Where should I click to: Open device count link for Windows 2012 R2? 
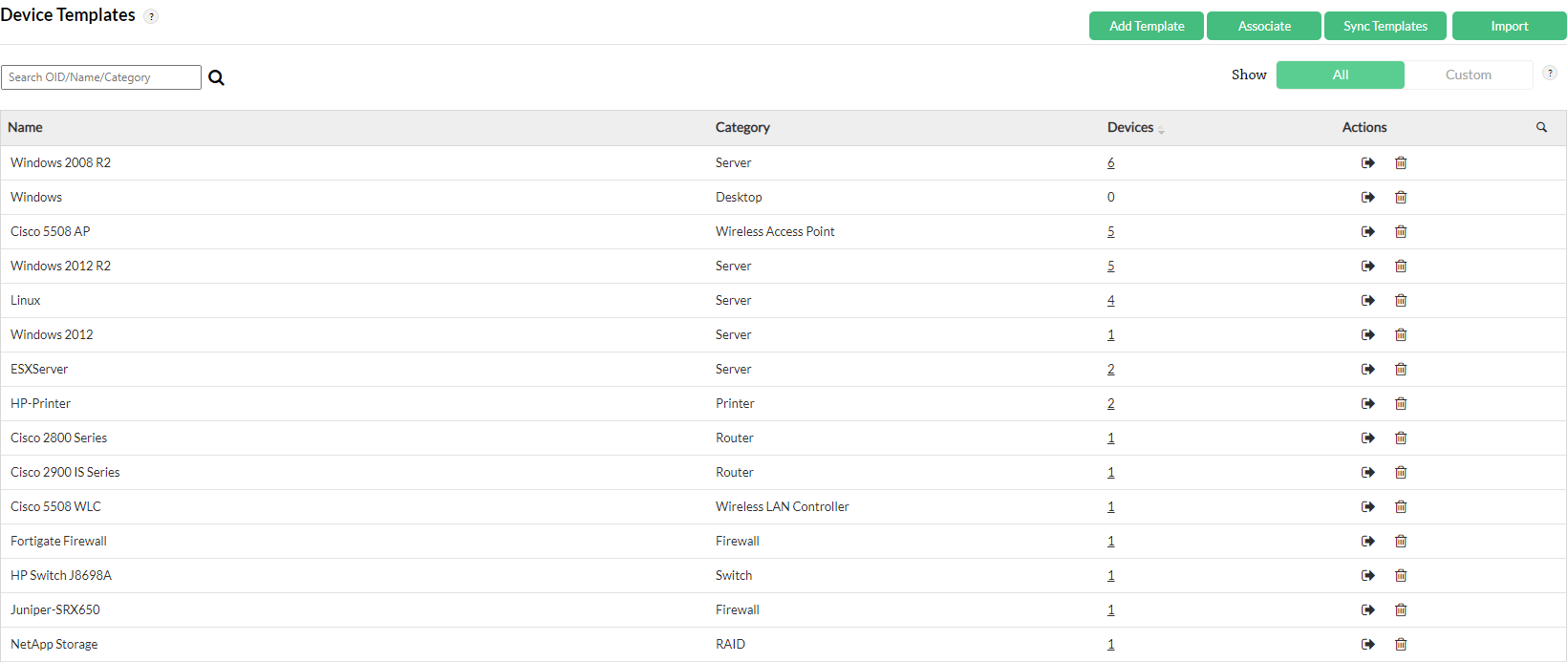tap(1111, 266)
